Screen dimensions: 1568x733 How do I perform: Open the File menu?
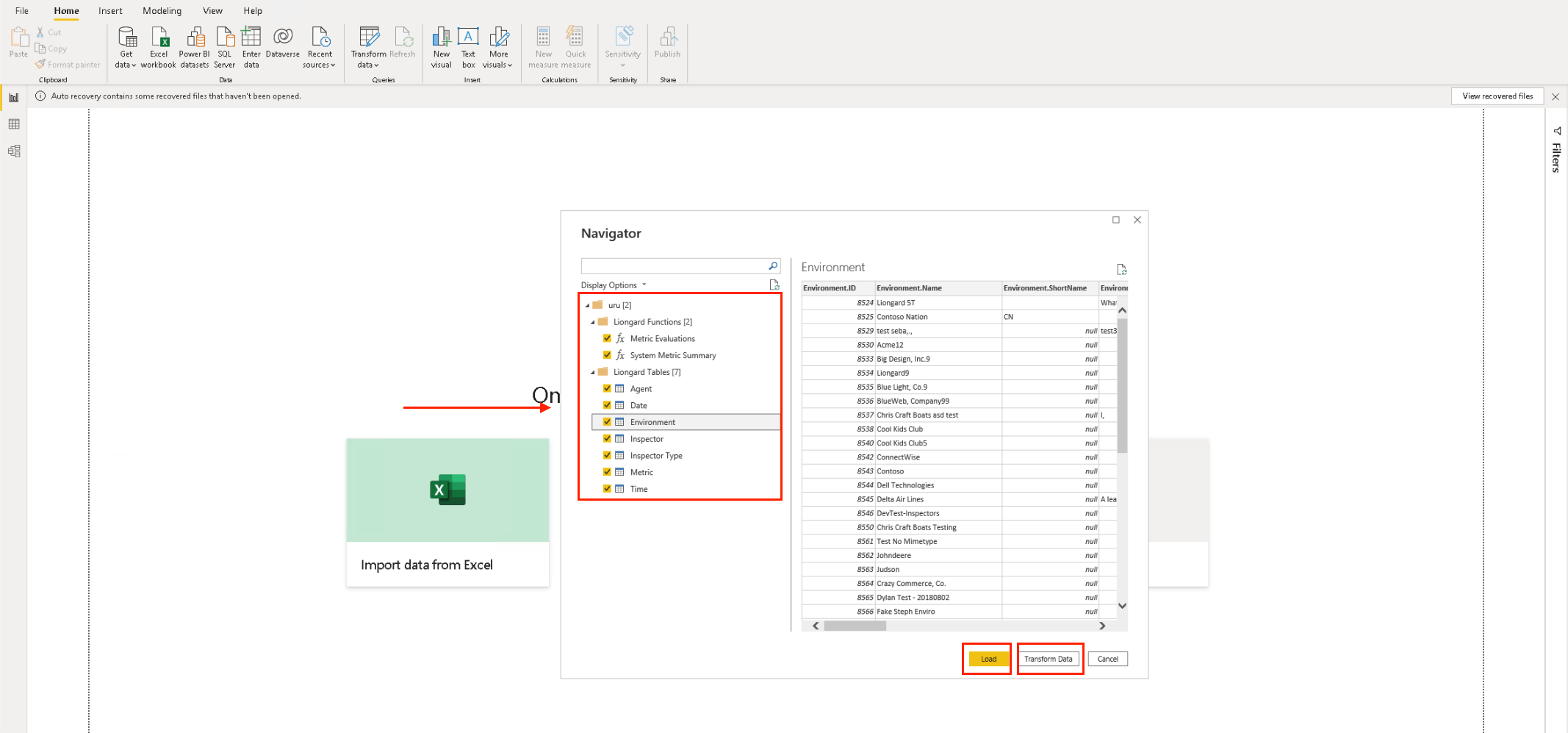[x=22, y=11]
